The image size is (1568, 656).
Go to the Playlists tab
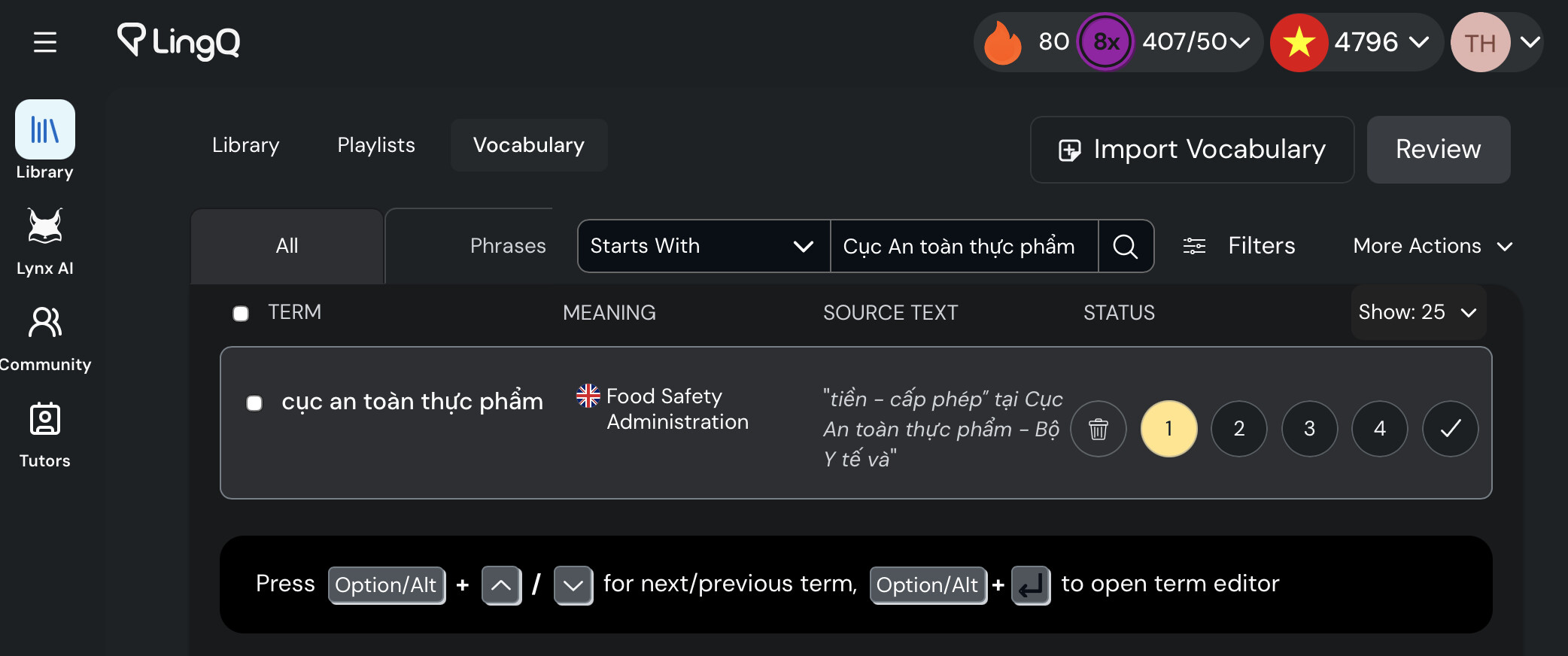(376, 145)
